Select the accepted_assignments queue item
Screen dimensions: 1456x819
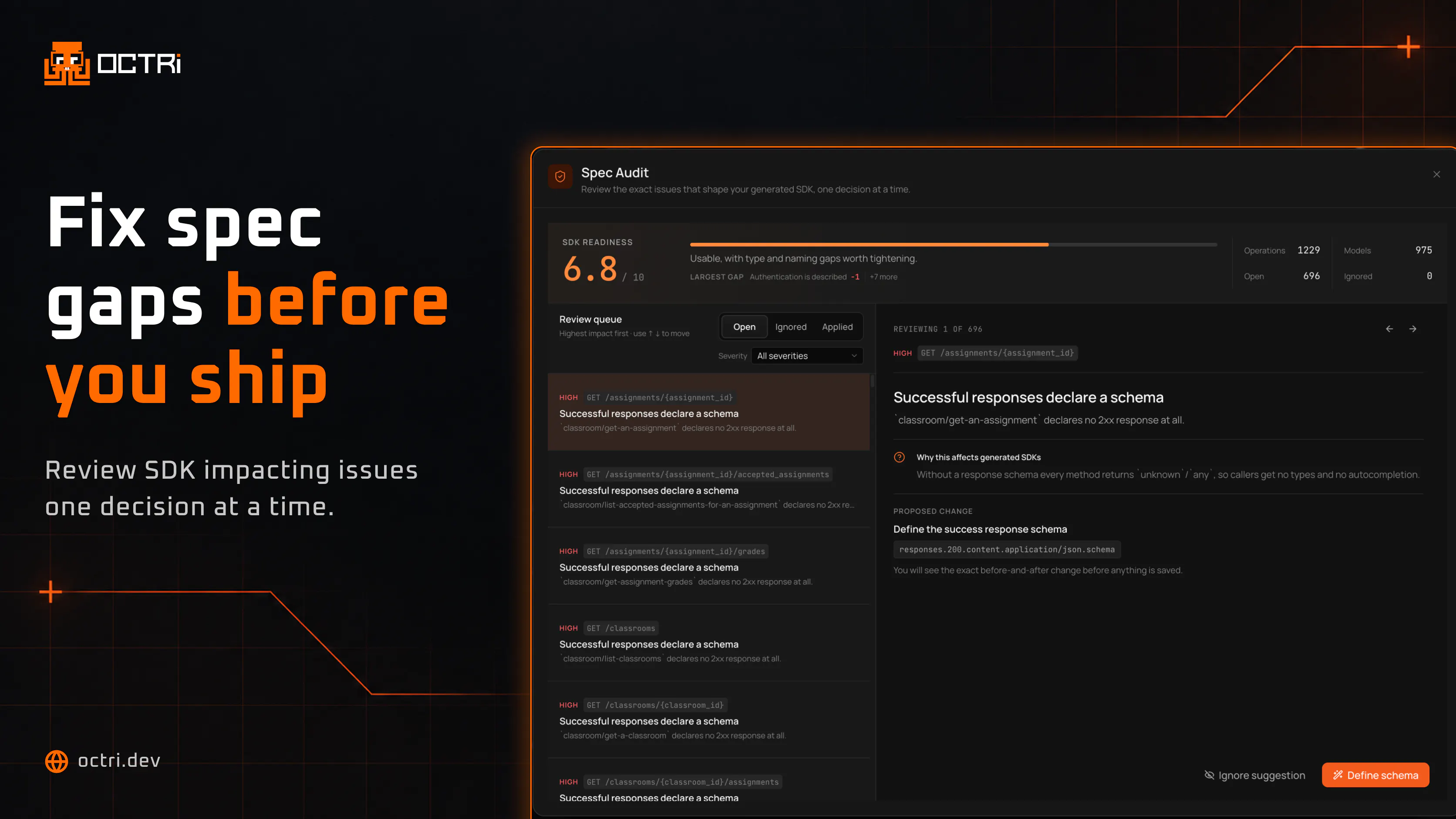tap(708, 489)
